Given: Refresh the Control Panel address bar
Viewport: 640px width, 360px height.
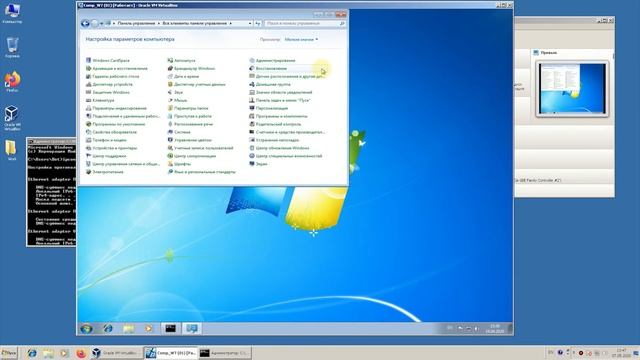Looking at the screenshot, I should coord(258,24).
